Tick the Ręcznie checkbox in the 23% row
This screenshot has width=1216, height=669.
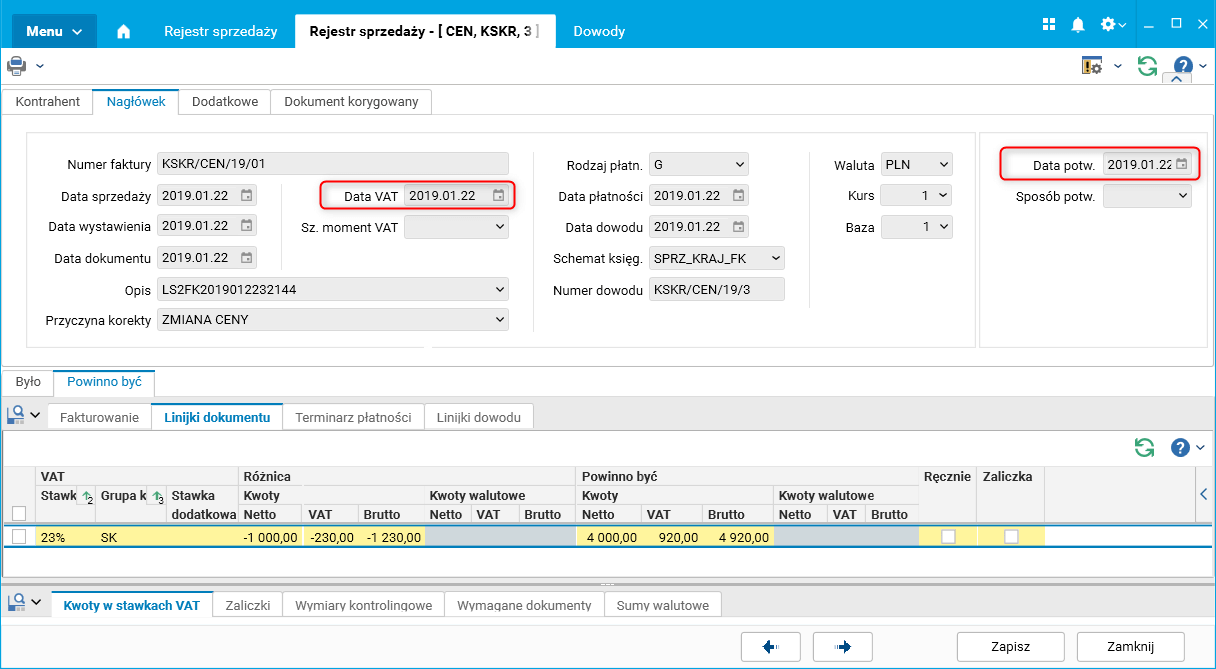[948, 537]
